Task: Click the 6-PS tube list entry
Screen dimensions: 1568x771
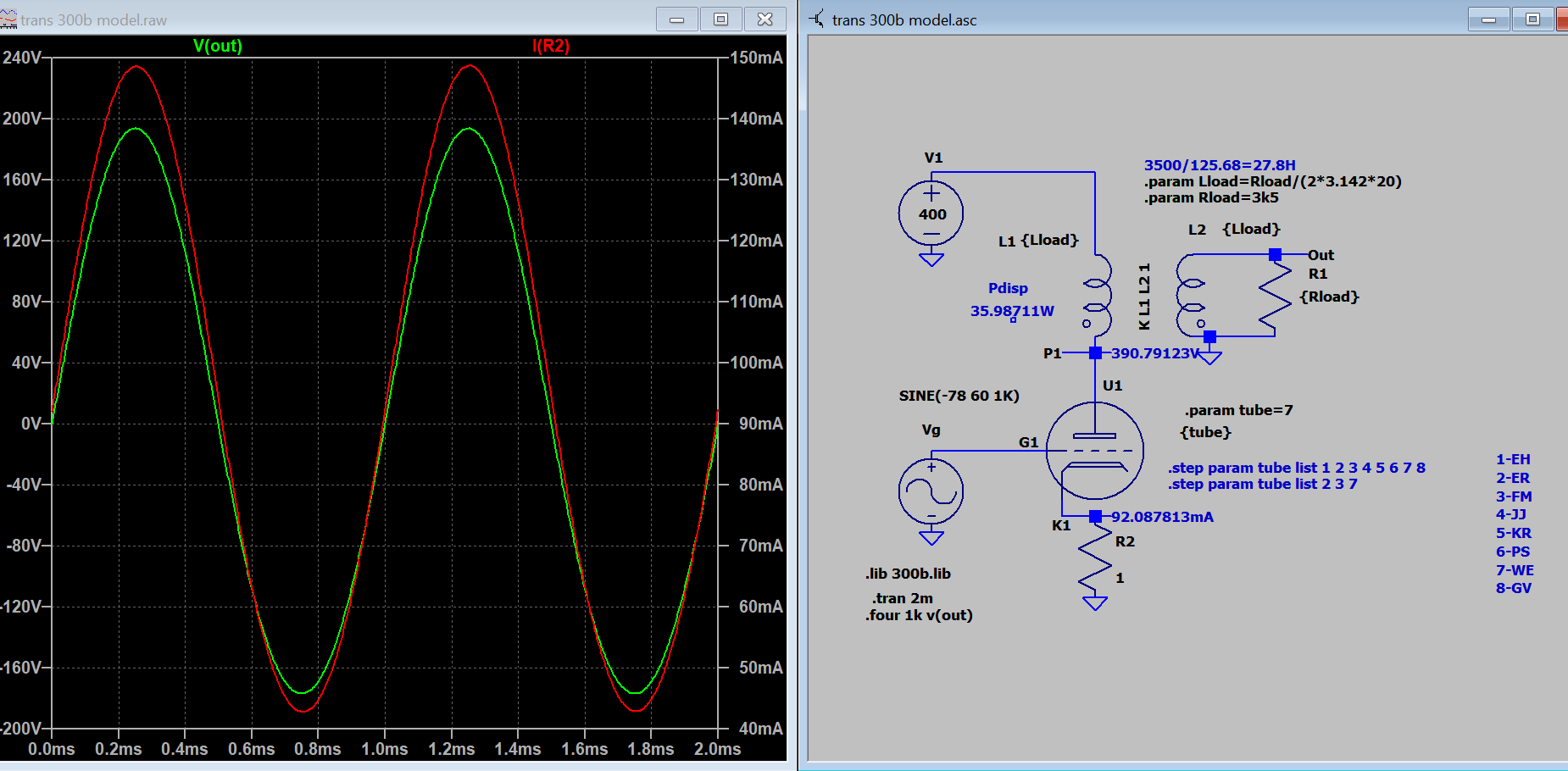Action: (1513, 552)
